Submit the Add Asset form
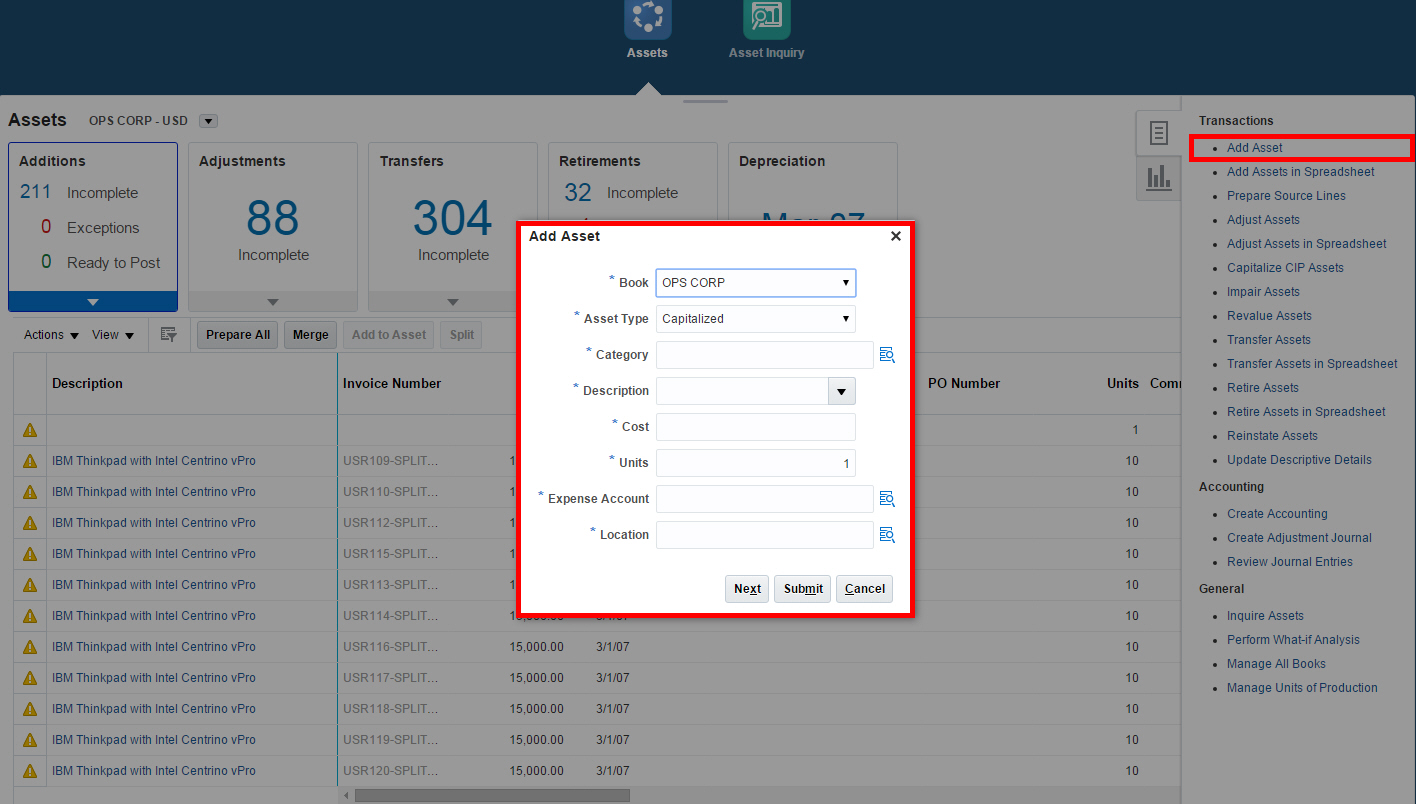 click(803, 589)
